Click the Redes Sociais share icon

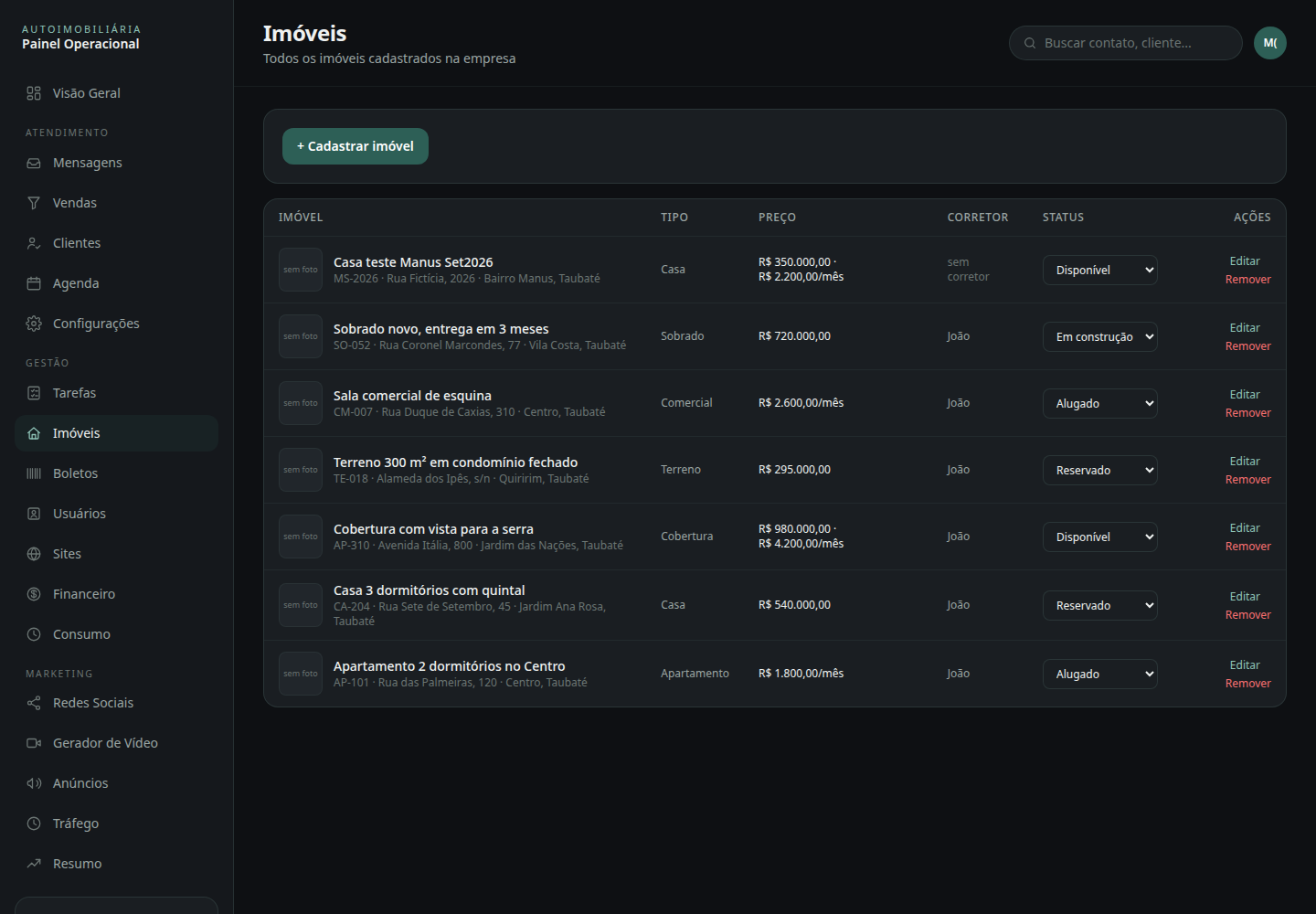[x=34, y=703]
